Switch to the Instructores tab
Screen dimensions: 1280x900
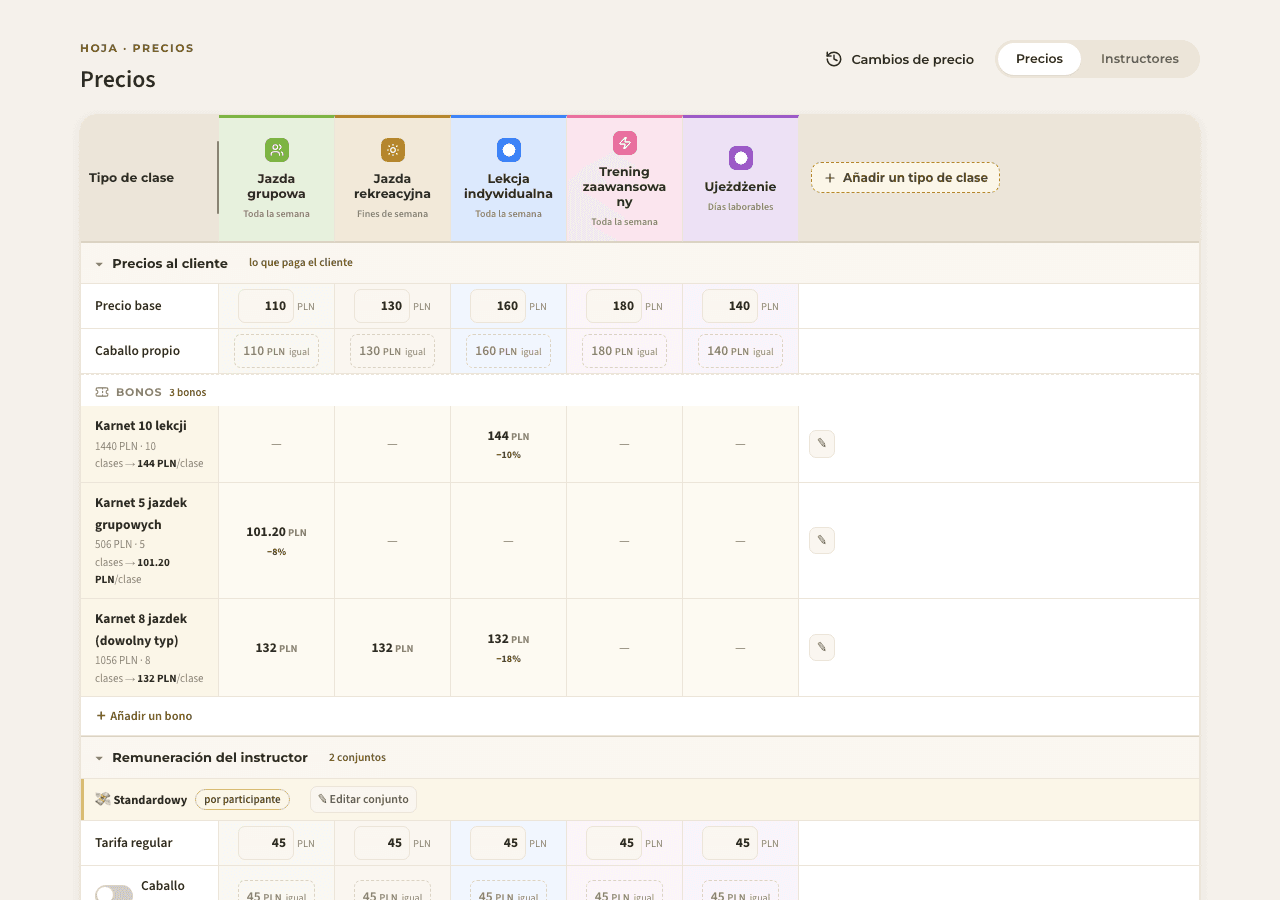1140,59
